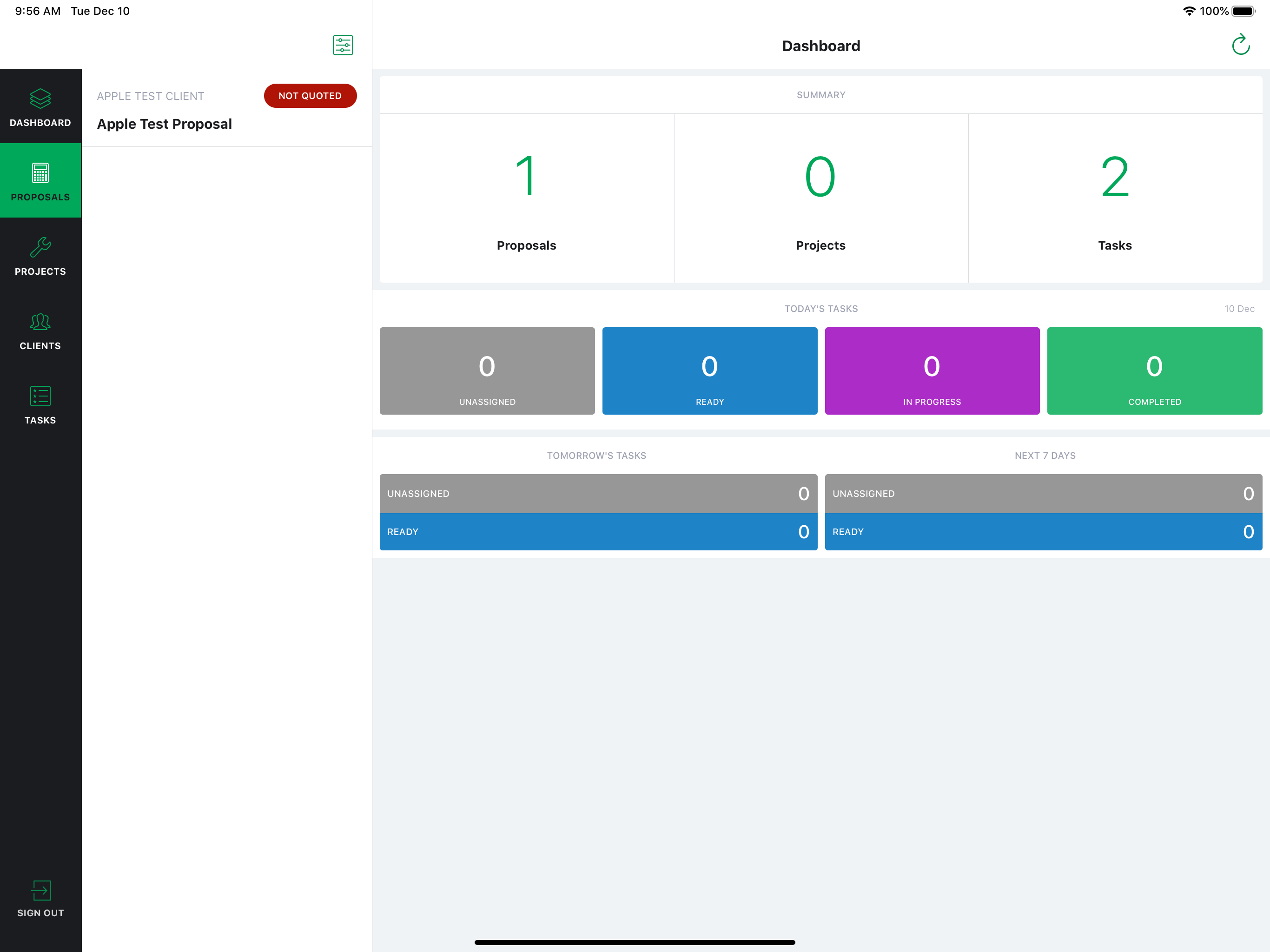Refresh the Dashboard with the reload icon
The height and width of the screenshot is (952, 1270).
[1241, 45]
